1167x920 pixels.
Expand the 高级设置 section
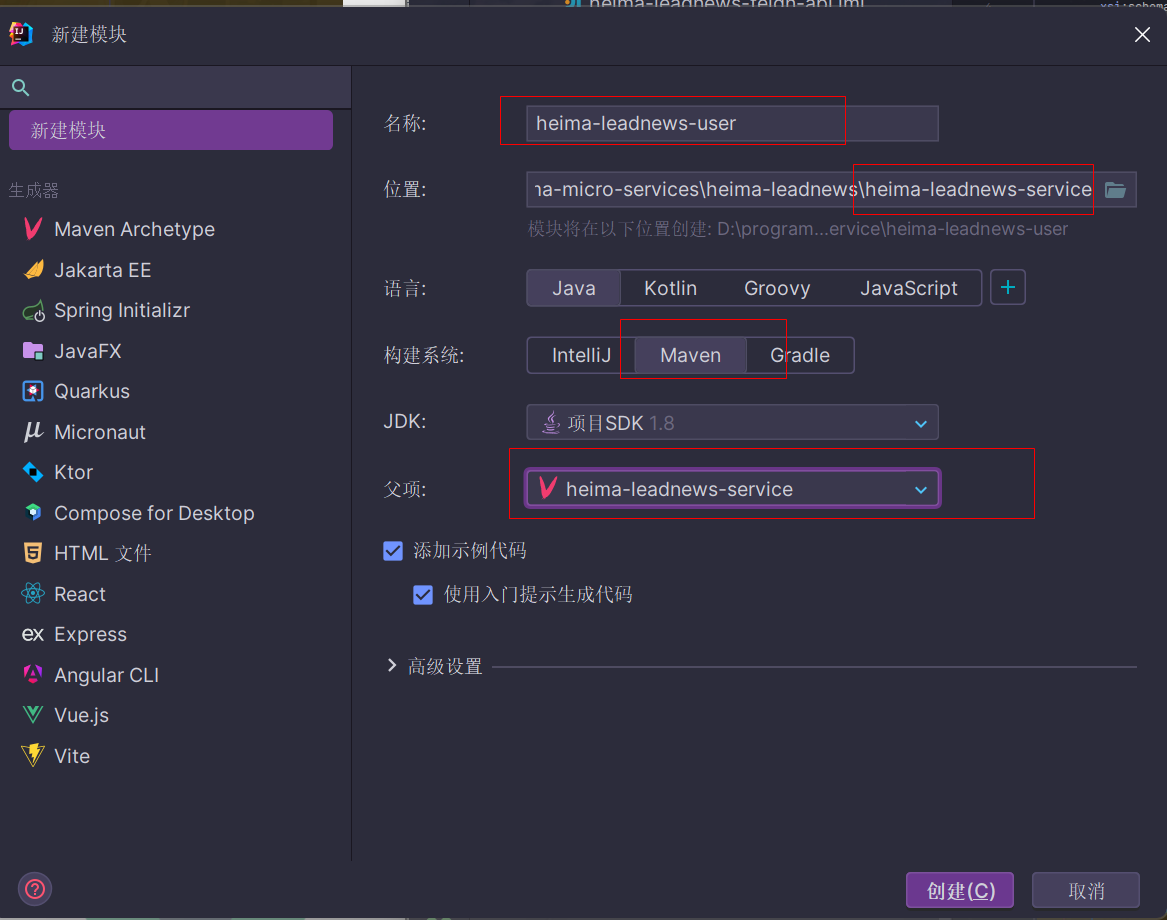[391, 665]
